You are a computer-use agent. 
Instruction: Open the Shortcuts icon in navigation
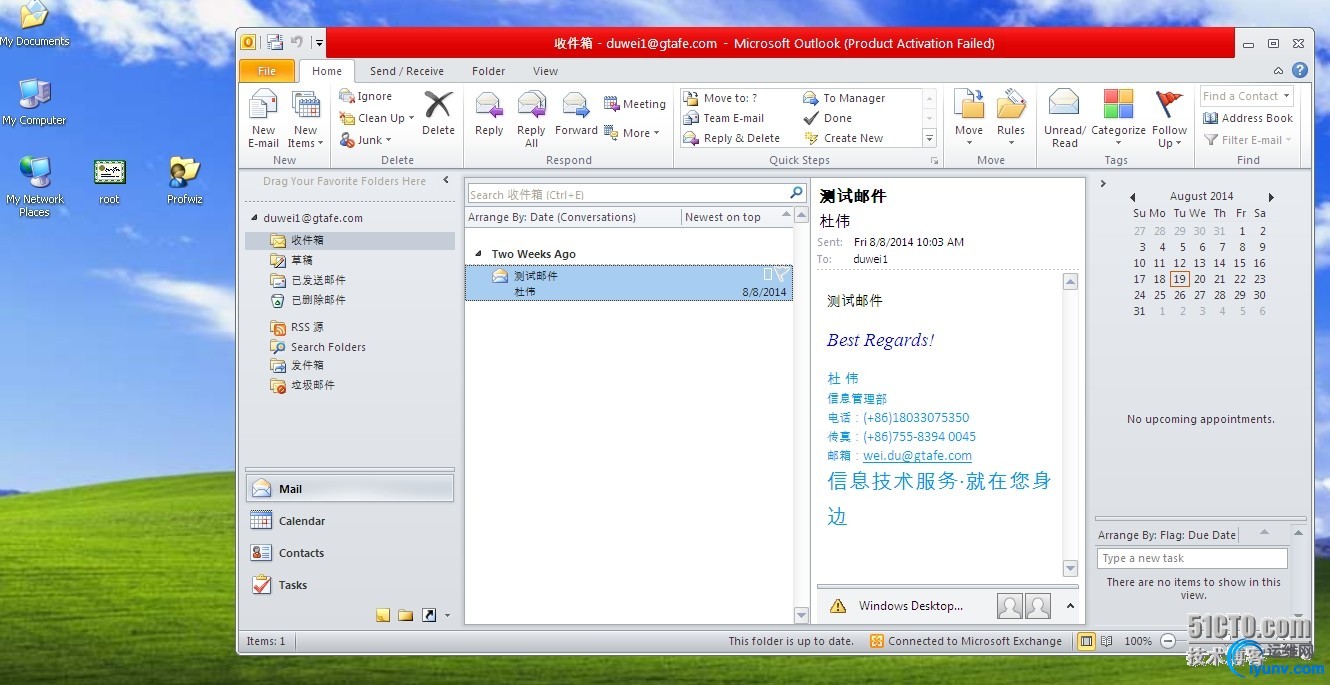[x=429, y=615]
